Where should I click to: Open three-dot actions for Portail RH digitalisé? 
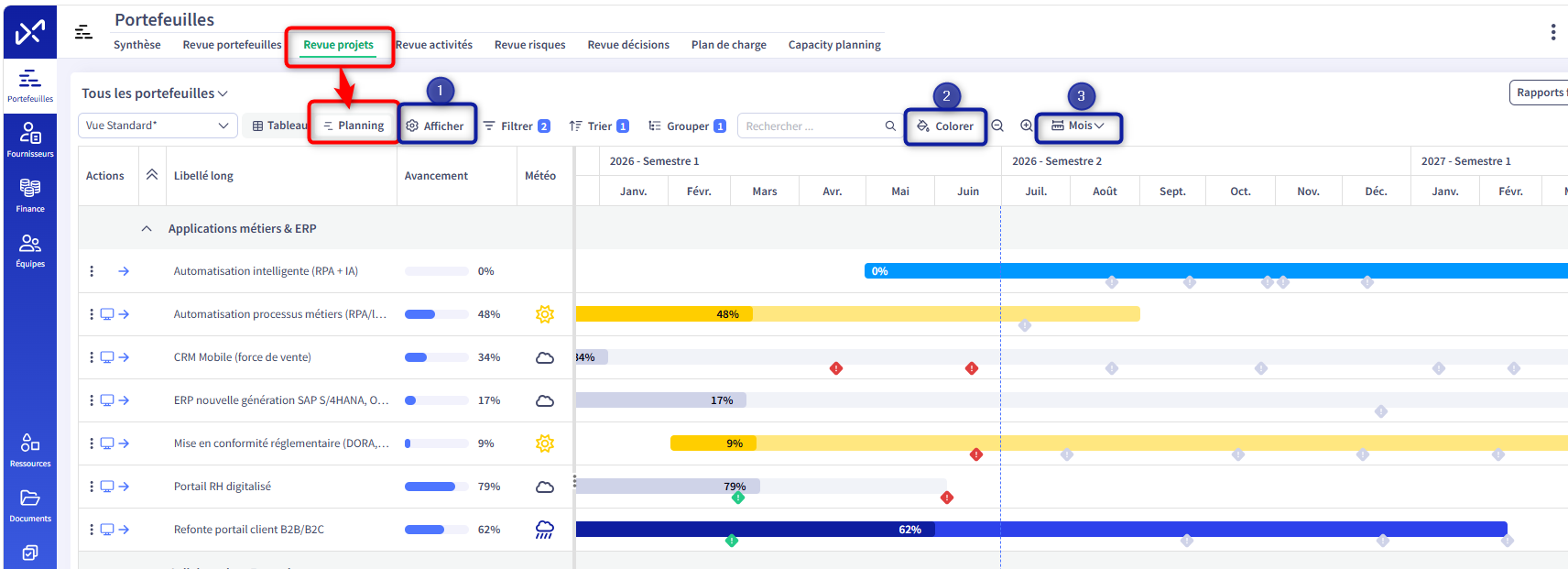pyautogui.click(x=92, y=487)
